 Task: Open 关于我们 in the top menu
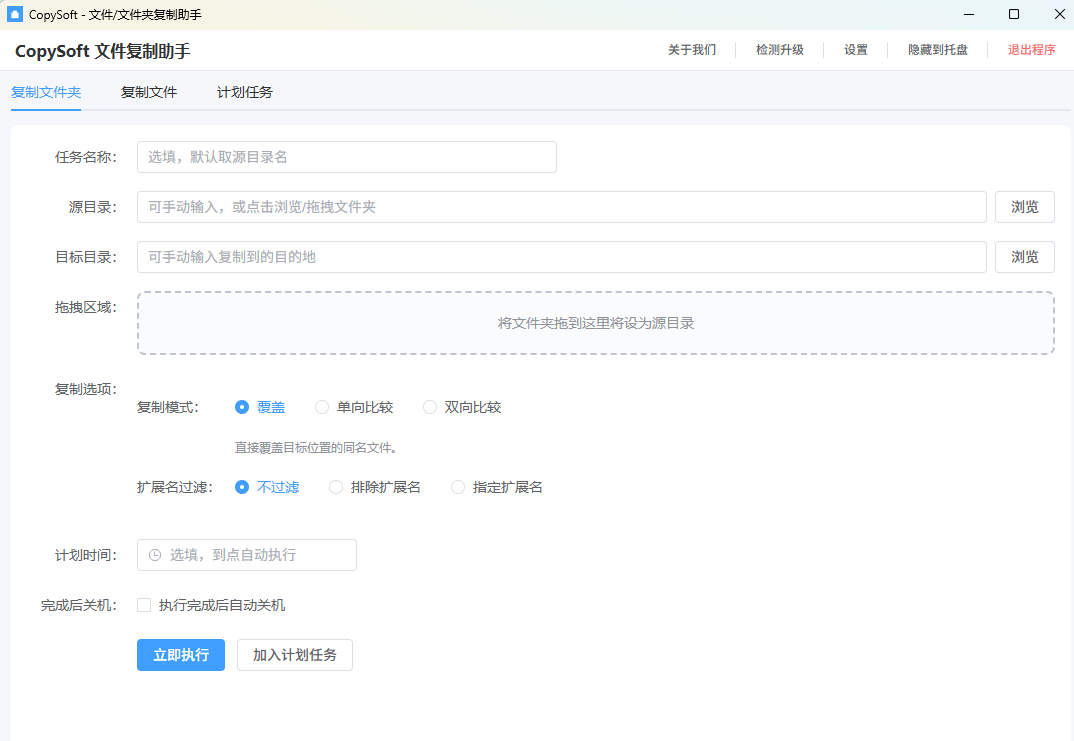click(x=692, y=50)
